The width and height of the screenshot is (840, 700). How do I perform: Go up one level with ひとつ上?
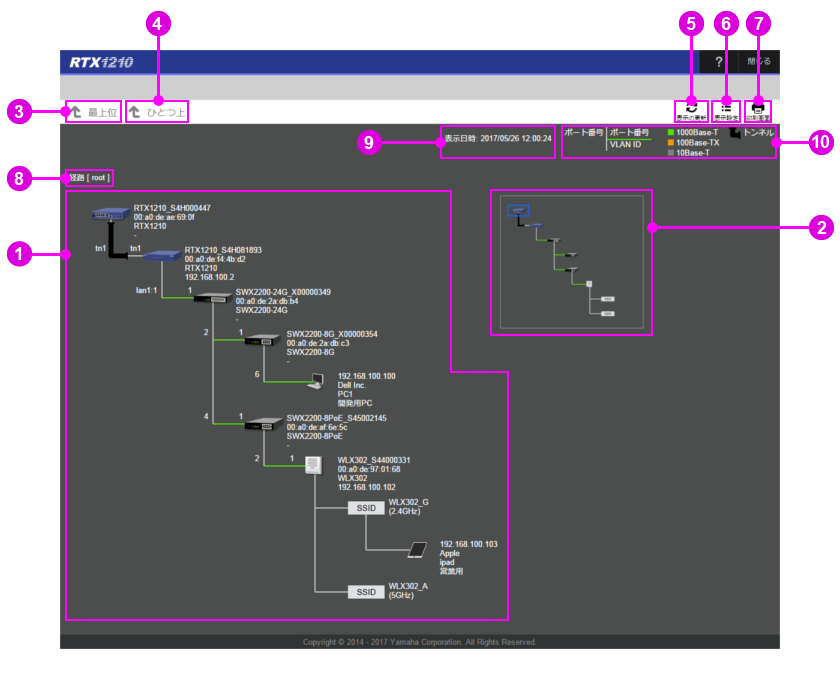157,112
